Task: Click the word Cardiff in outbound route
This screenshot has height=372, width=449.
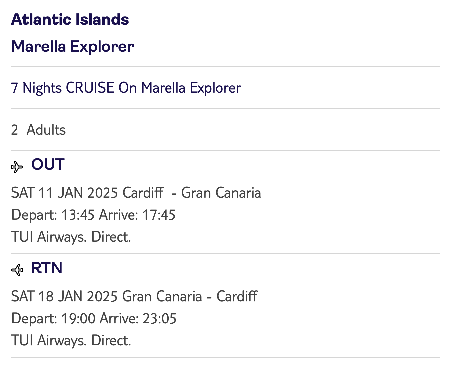Action: [143, 193]
